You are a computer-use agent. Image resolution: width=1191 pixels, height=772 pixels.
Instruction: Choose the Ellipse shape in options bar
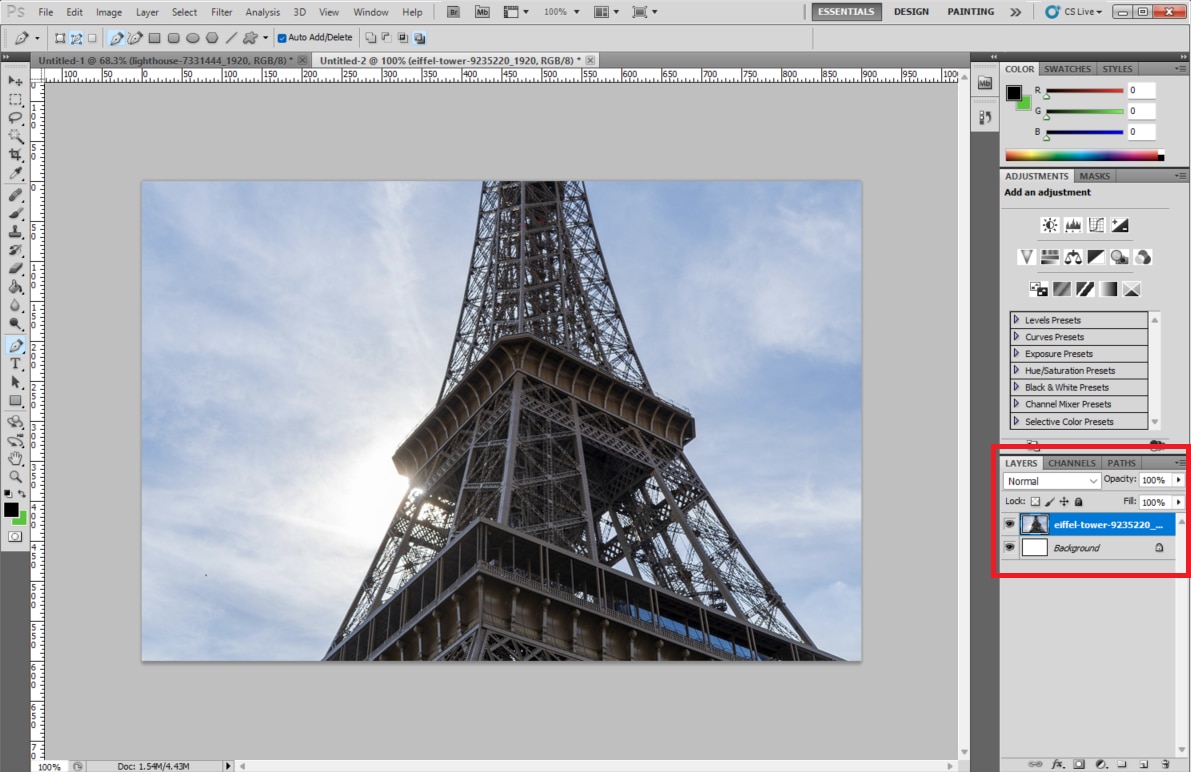pyautogui.click(x=193, y=37)
